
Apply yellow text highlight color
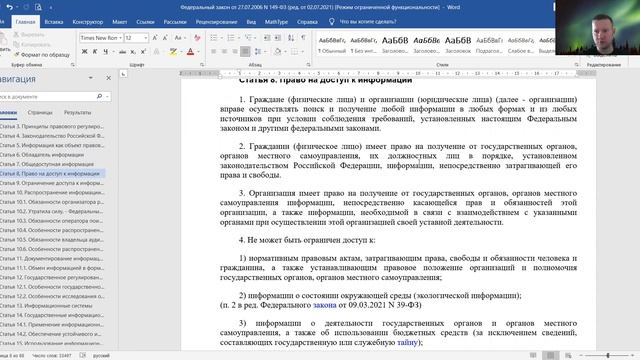[173, 52]
